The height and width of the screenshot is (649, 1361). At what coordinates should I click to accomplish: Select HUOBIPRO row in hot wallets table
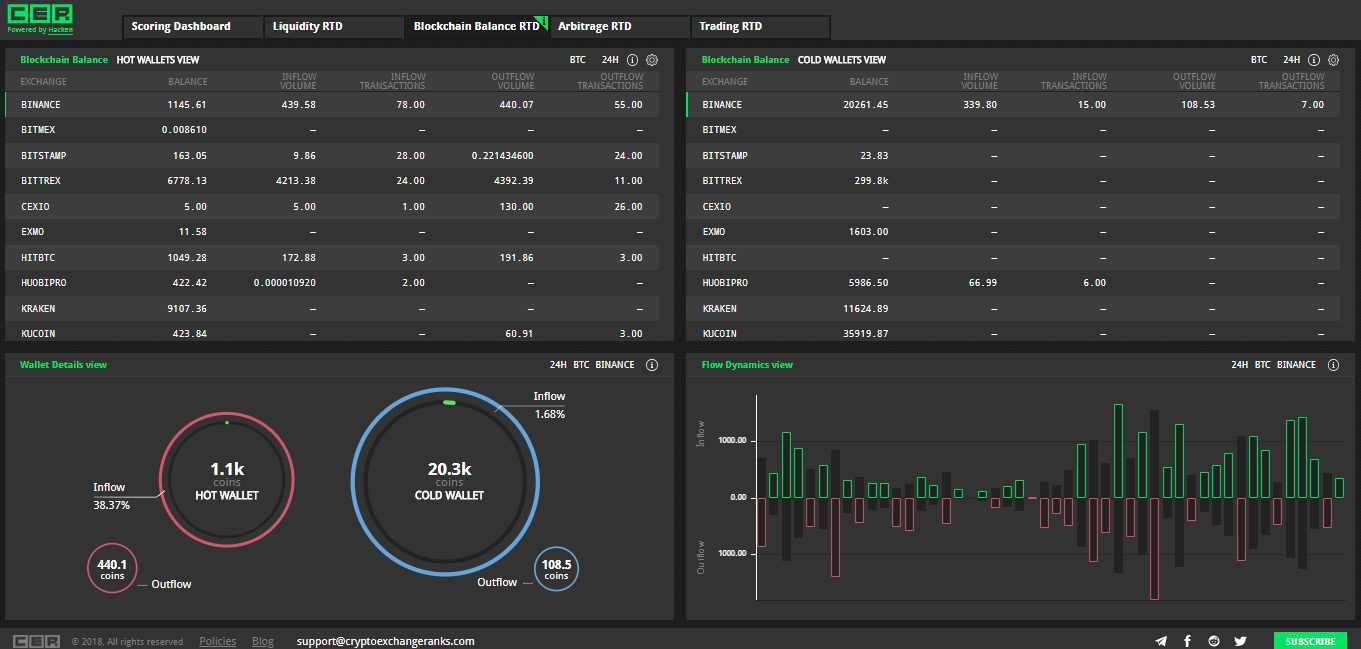tap(332, 283)
